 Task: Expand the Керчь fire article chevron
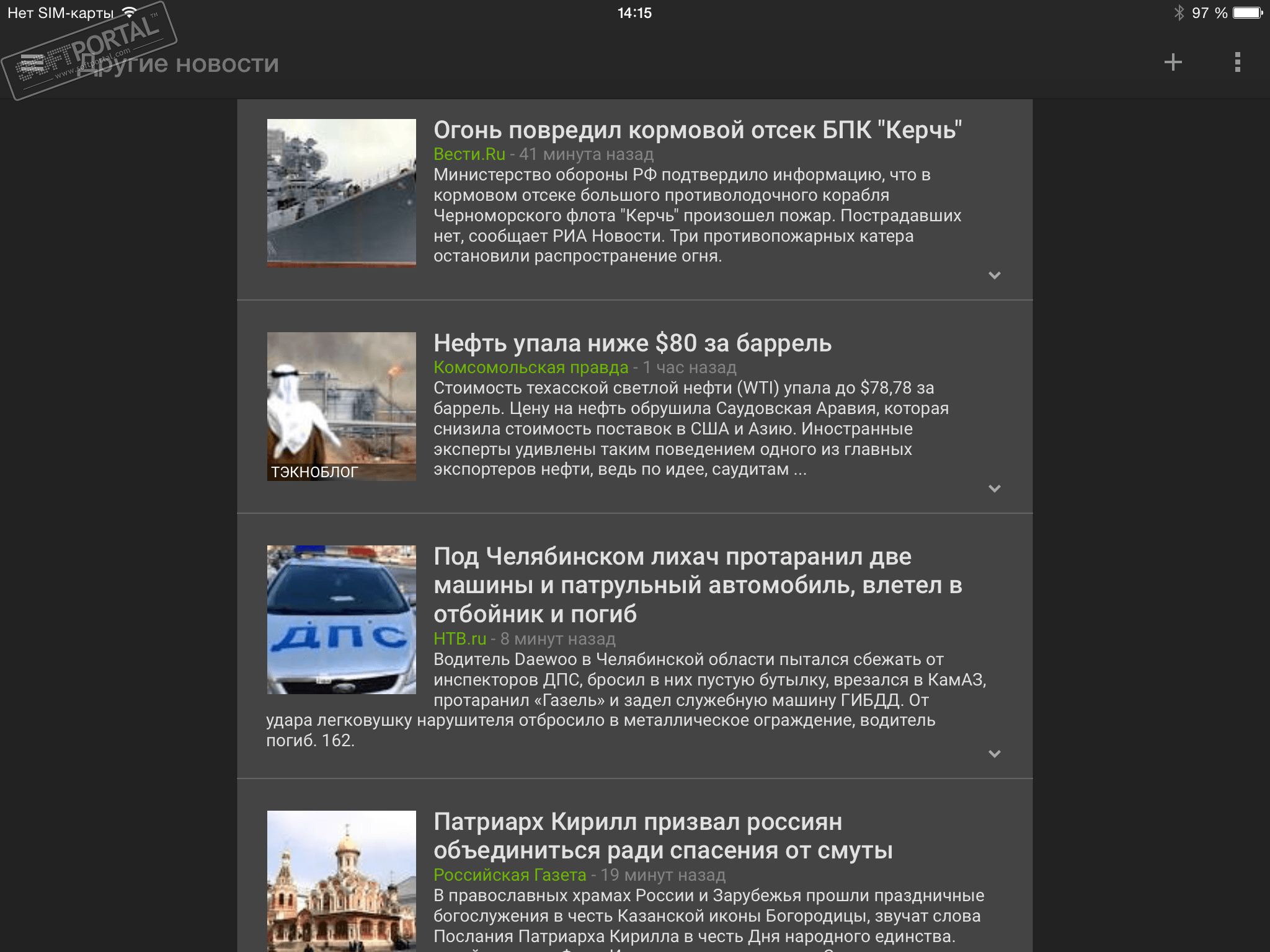tap(994, 275)
